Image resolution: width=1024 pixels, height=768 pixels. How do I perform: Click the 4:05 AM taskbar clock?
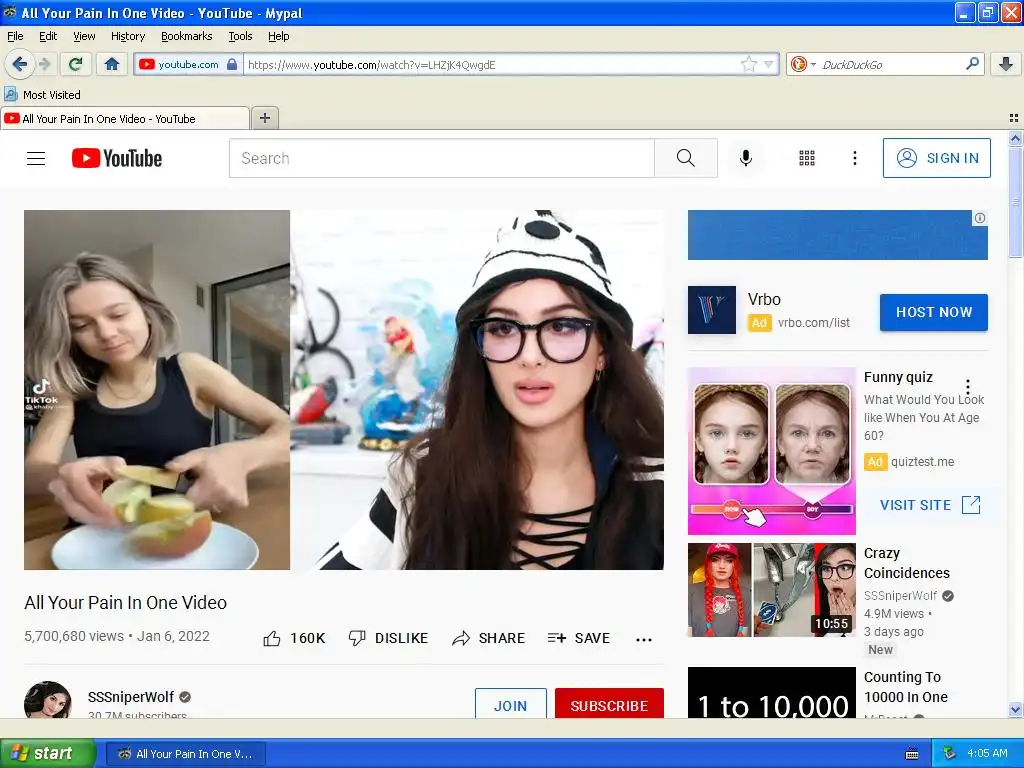click(987, 753)
